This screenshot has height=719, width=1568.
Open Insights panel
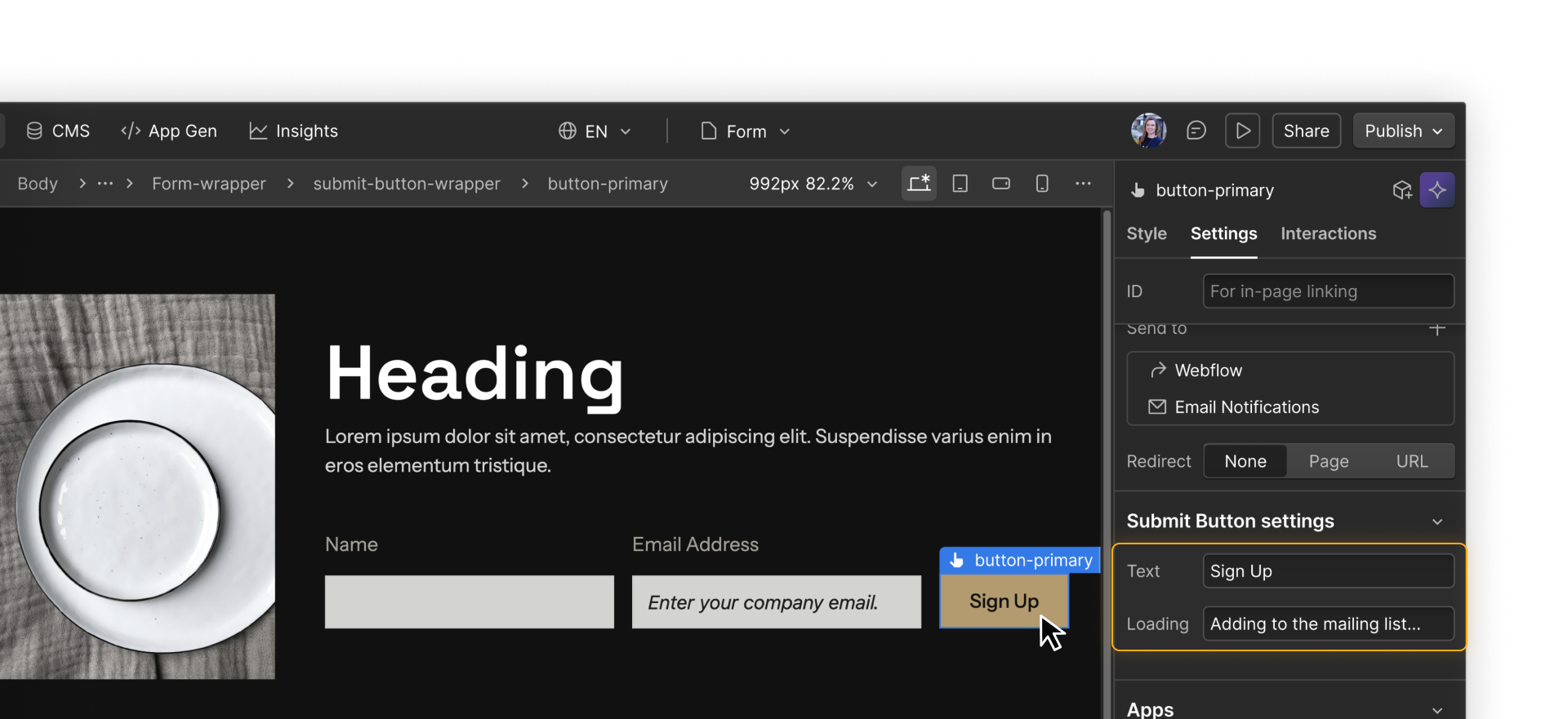pyautogui.click(x=293, y=131)
